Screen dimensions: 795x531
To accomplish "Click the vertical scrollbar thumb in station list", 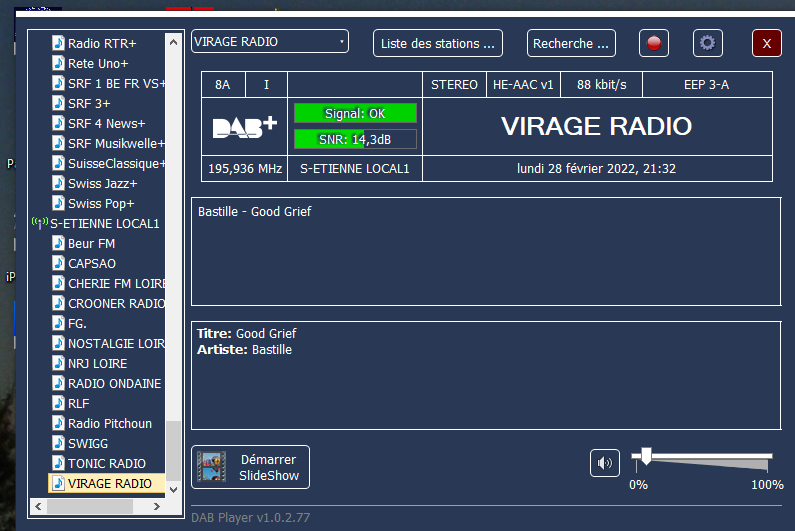I will 173,450.
